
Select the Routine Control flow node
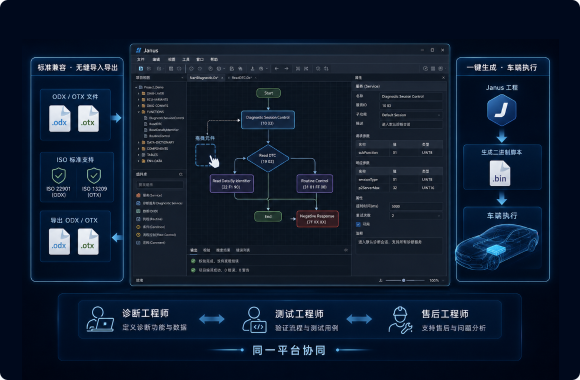tap(314, 184)
